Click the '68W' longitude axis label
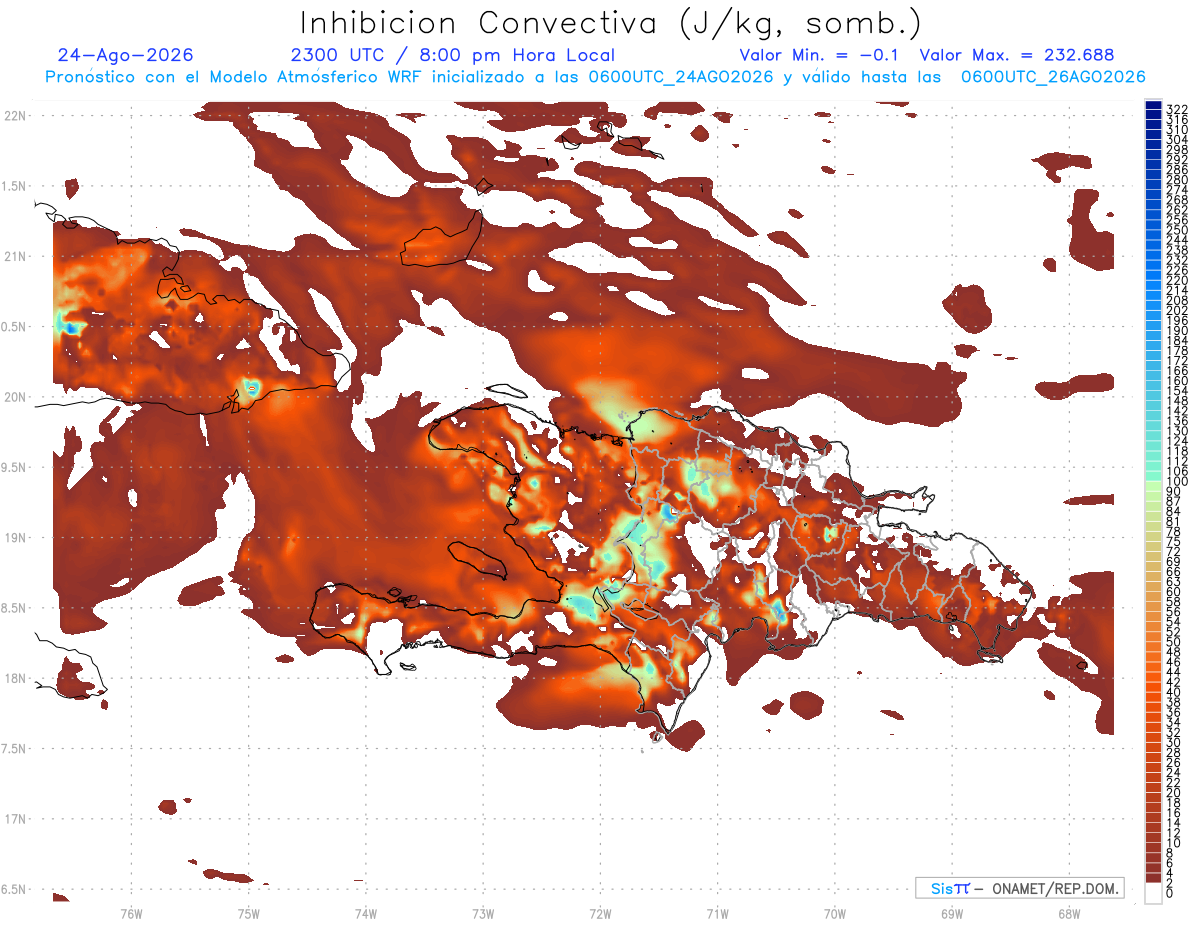The image size is (1200, 927). click(1068, 914)
